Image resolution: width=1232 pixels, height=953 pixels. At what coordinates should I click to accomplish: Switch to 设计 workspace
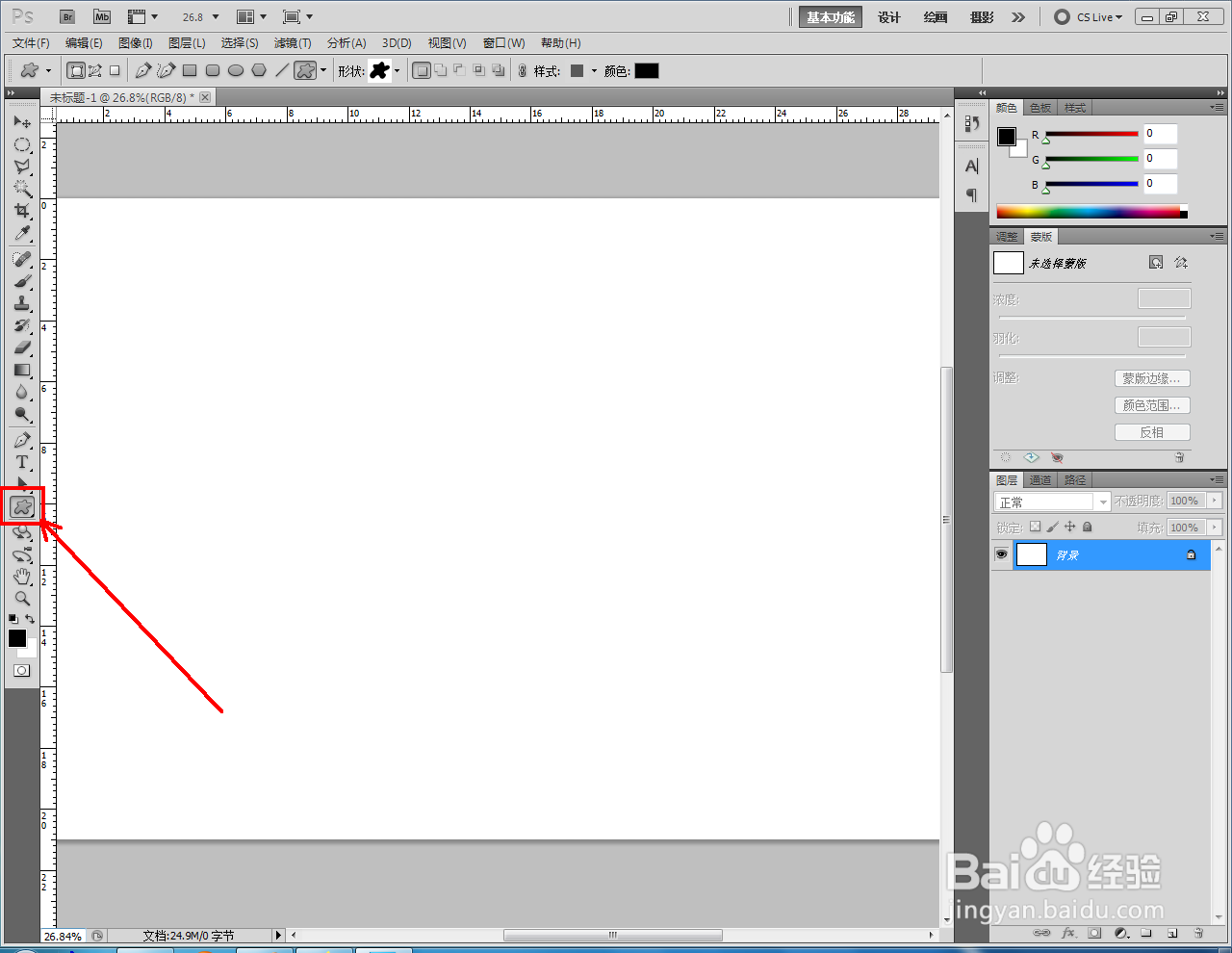coord(889,17)
